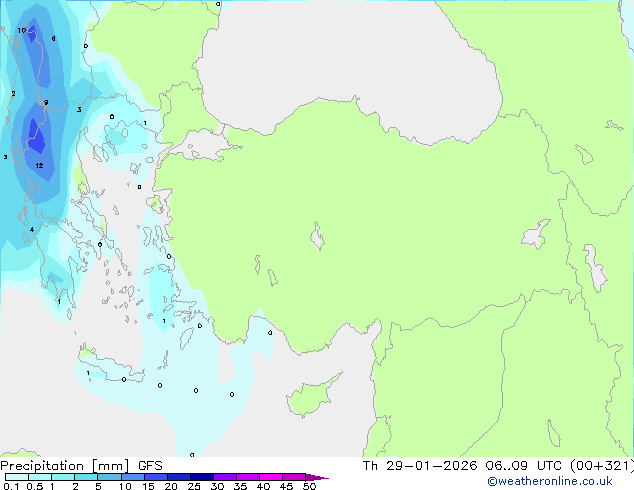The width and height of the screenshot is (634, 490).
Task: Click the '06..09 UTC' time text
Action: [523, 466]
